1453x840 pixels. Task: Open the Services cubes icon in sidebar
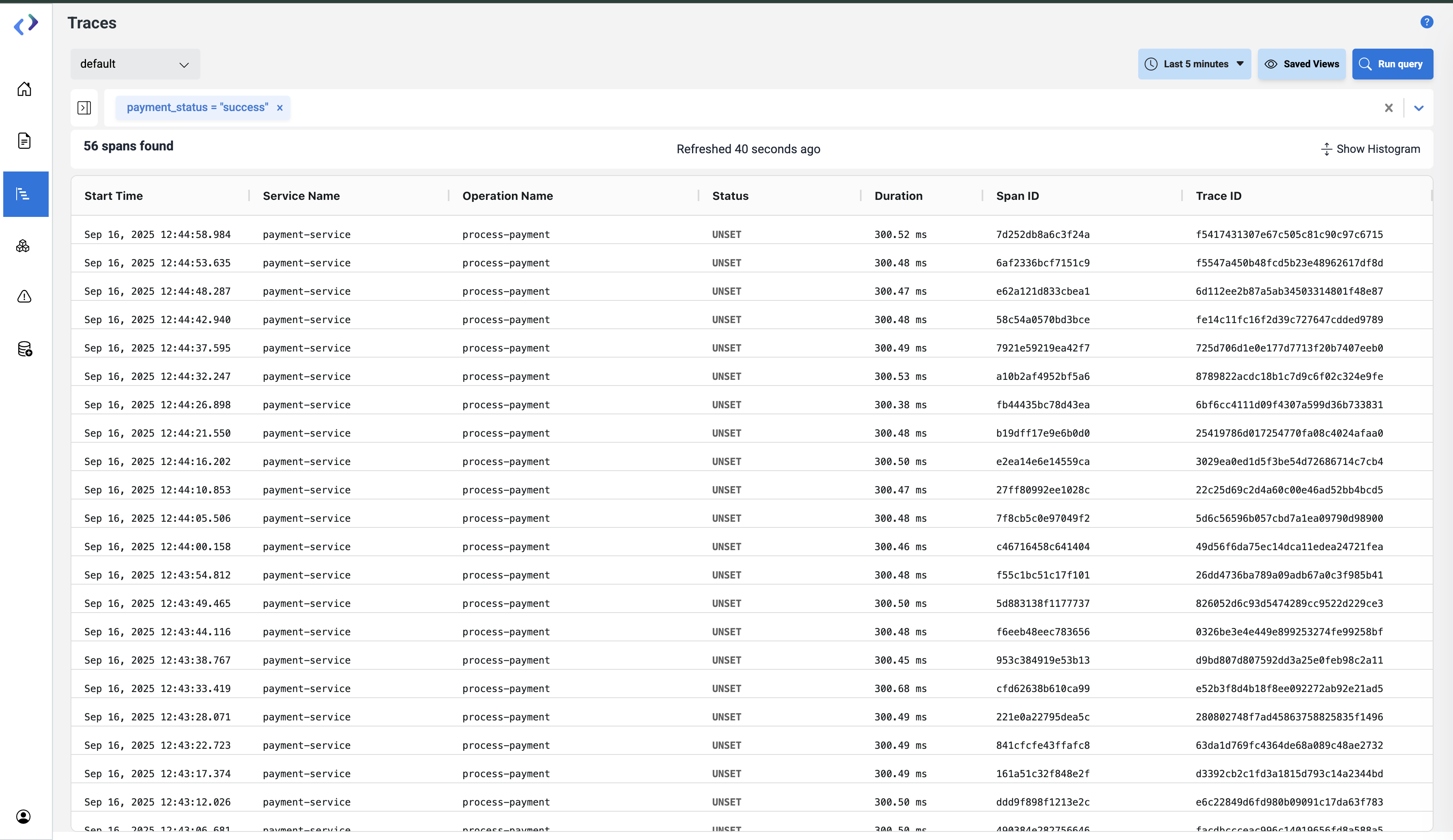coord(23,246)
